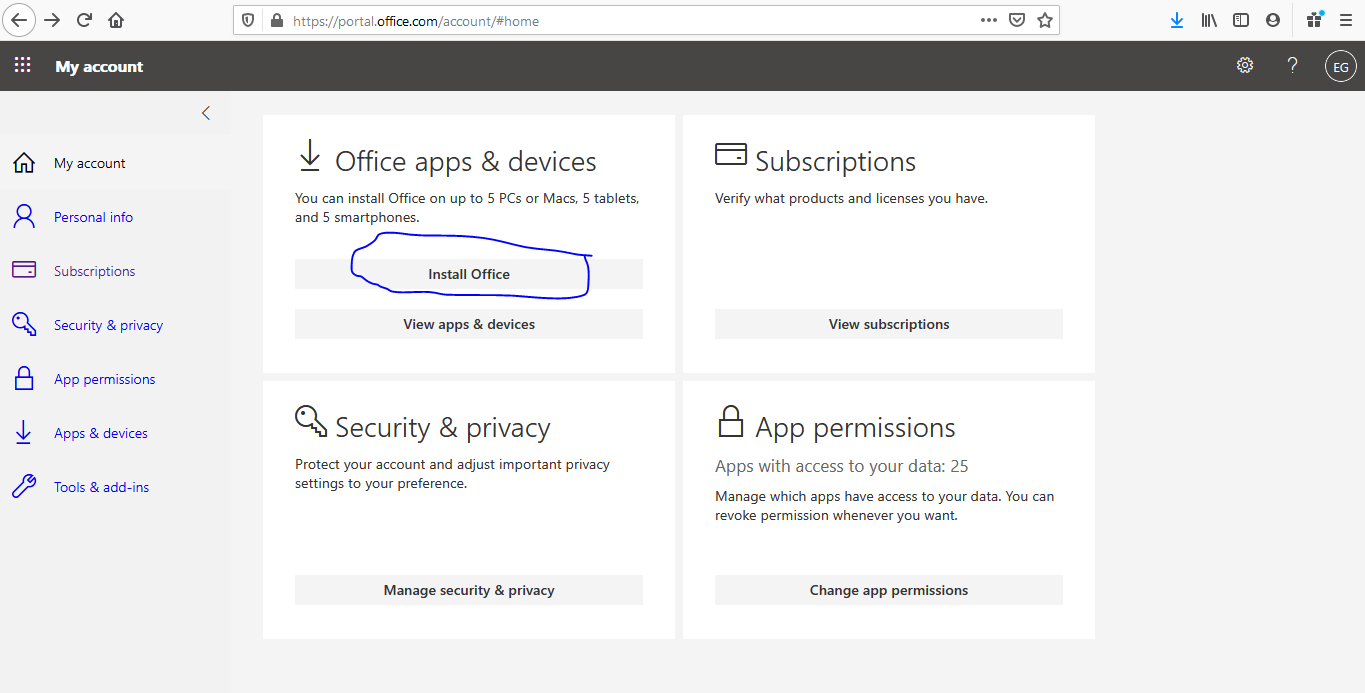Select My account in navigation

coord(90,163)
